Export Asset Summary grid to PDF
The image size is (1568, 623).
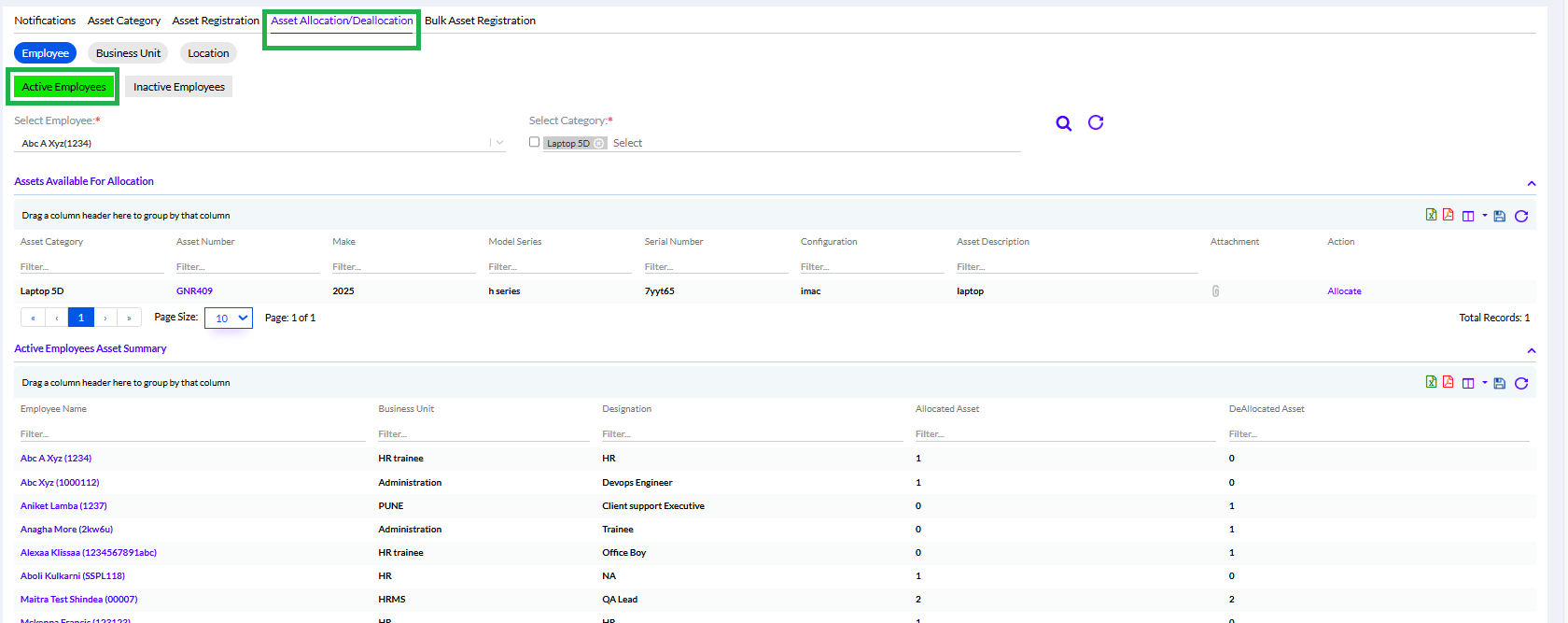[1449, 382]
